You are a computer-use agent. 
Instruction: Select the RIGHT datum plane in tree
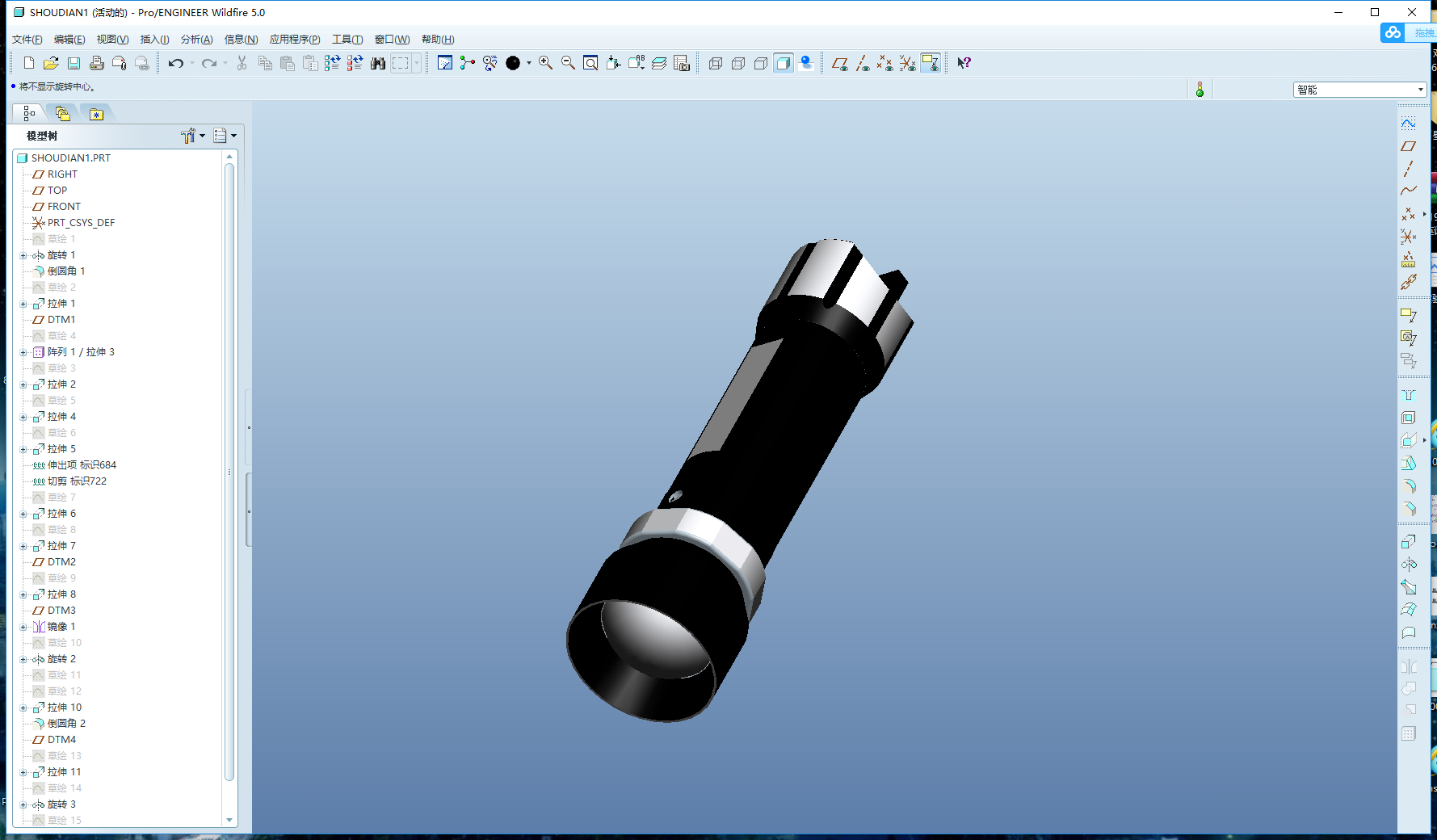[62, 174]
